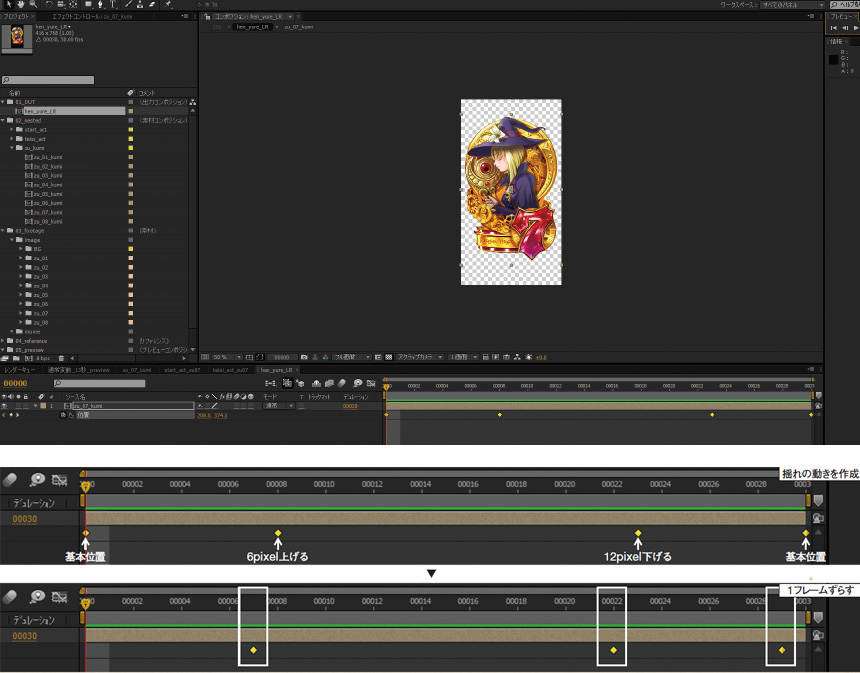Click the Graph Editor icon in the upper timeline
The width and height of the screenshot is (860, 673).
(x=371, y=383)
